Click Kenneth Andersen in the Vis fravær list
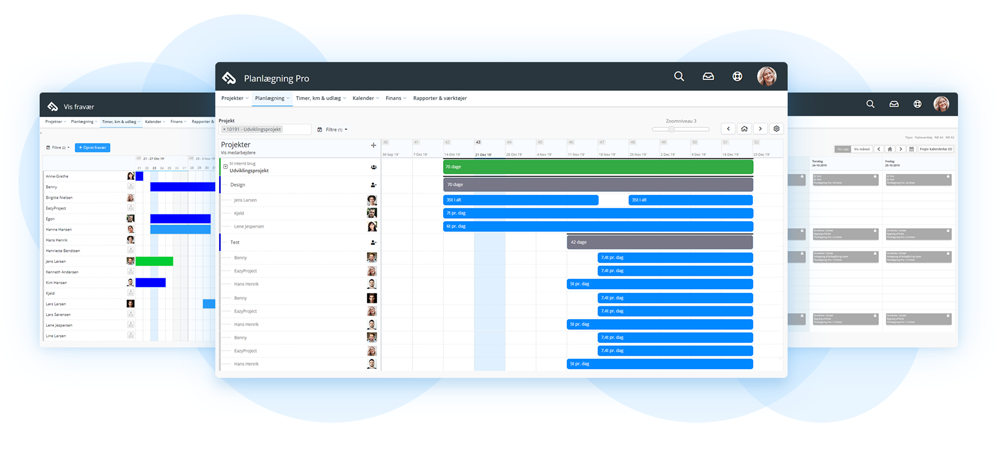Viewport: 1000px width, 464px height. click(x=61, y=272)
